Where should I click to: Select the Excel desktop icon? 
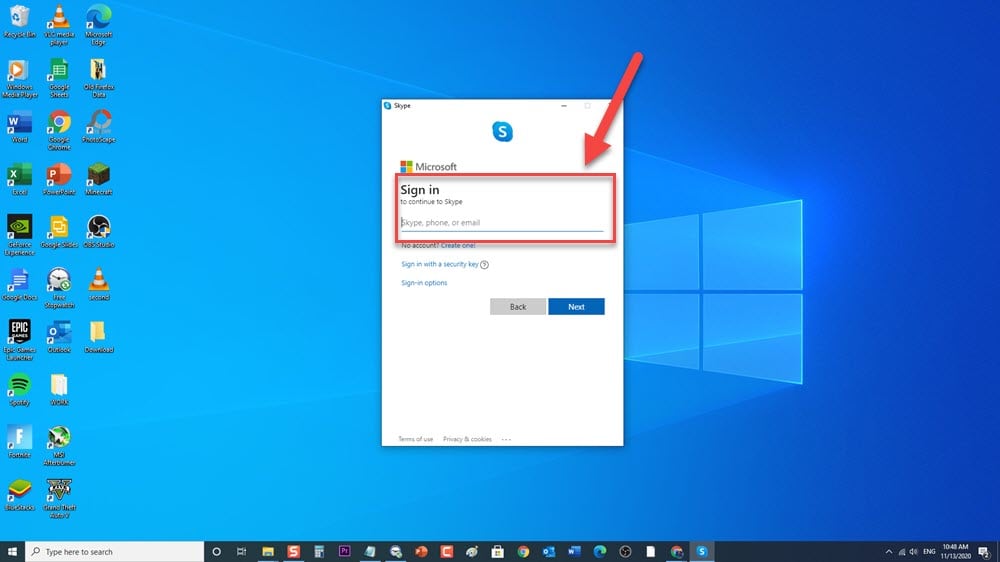coord(20,179)
